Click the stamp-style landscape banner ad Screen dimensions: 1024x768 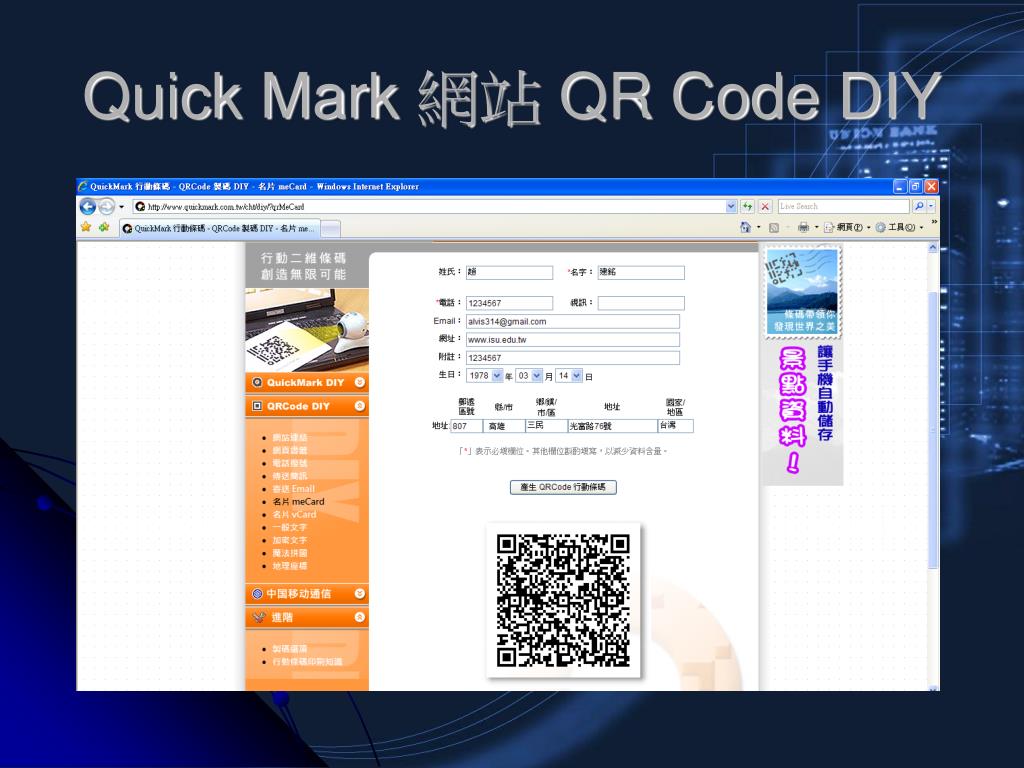pyautogui.click(x=803, y=292)
